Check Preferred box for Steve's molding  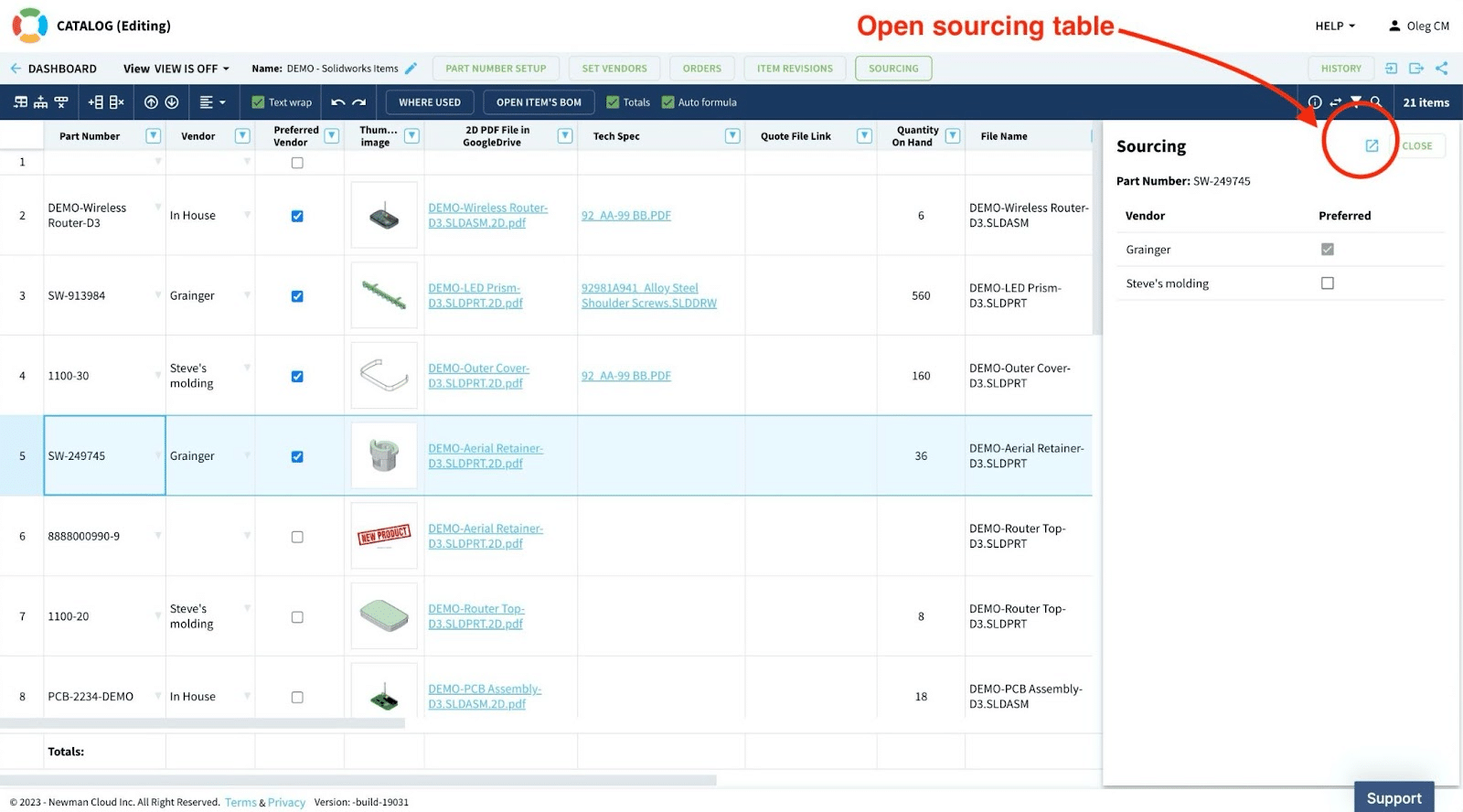(x=1328, y=283)
